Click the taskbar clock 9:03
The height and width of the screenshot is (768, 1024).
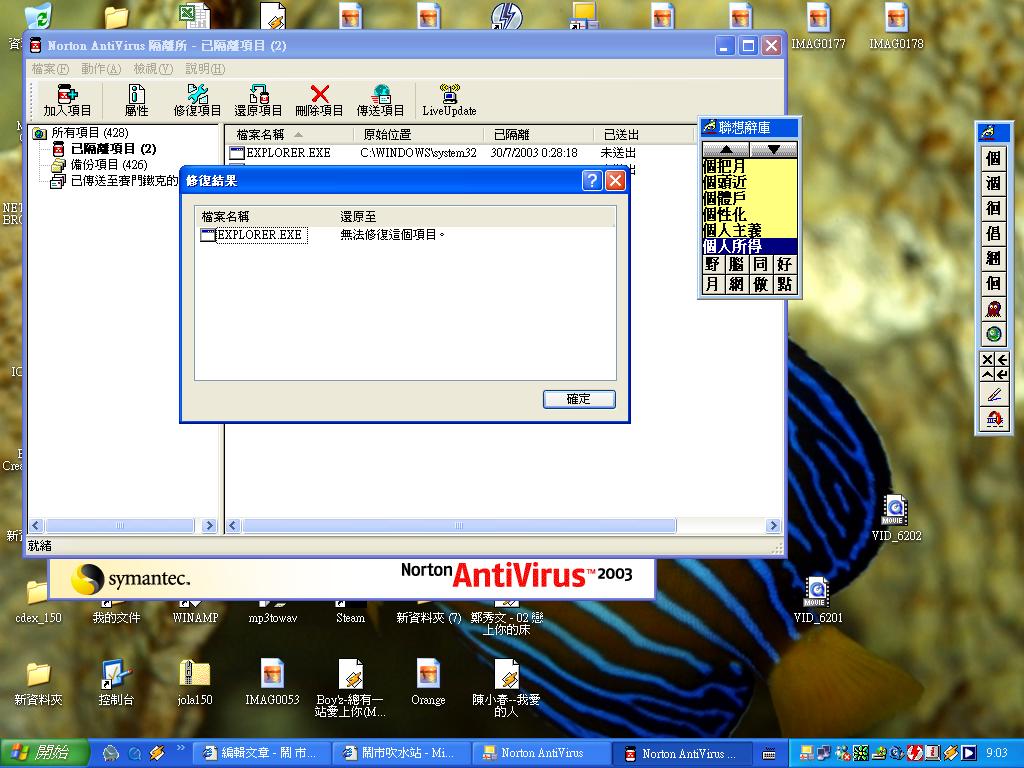click(997, 754)
